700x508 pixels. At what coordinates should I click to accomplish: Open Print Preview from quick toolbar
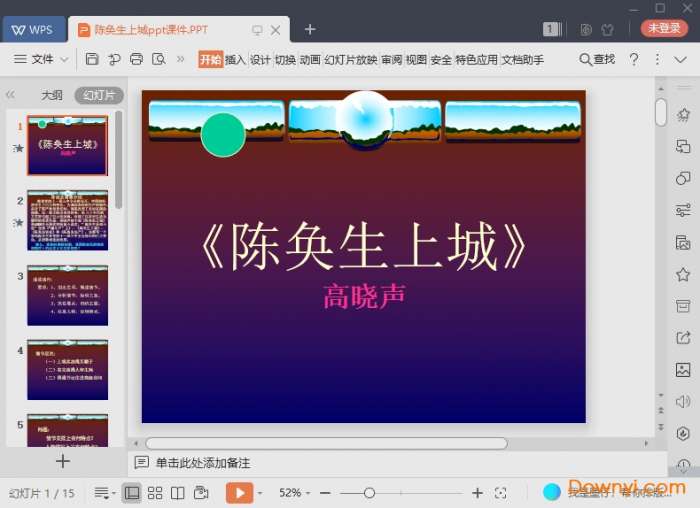pyautogui.click(x=158, y=60)
